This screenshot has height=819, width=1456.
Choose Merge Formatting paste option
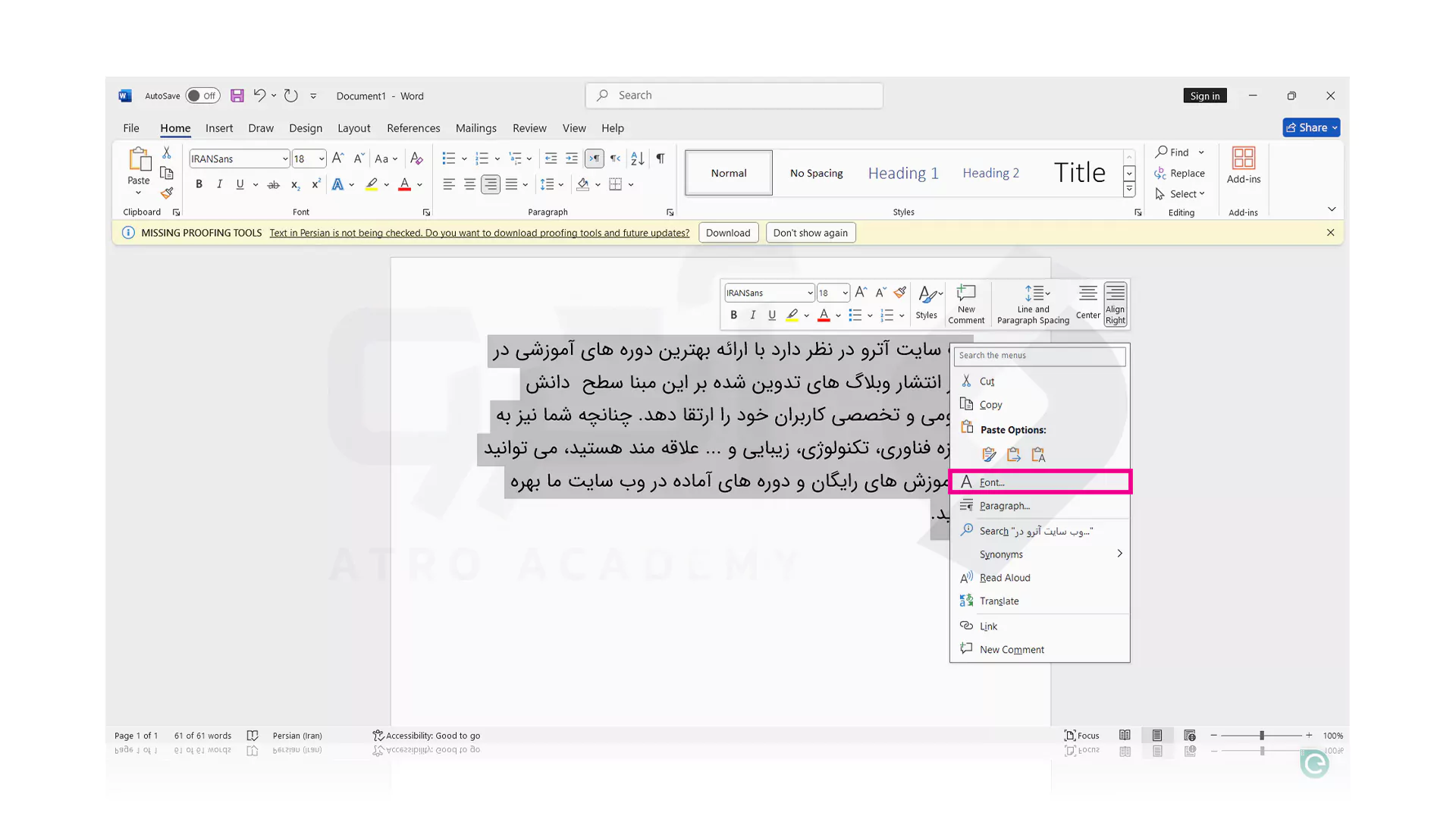pyautogui.click(x=1013, y=454)
